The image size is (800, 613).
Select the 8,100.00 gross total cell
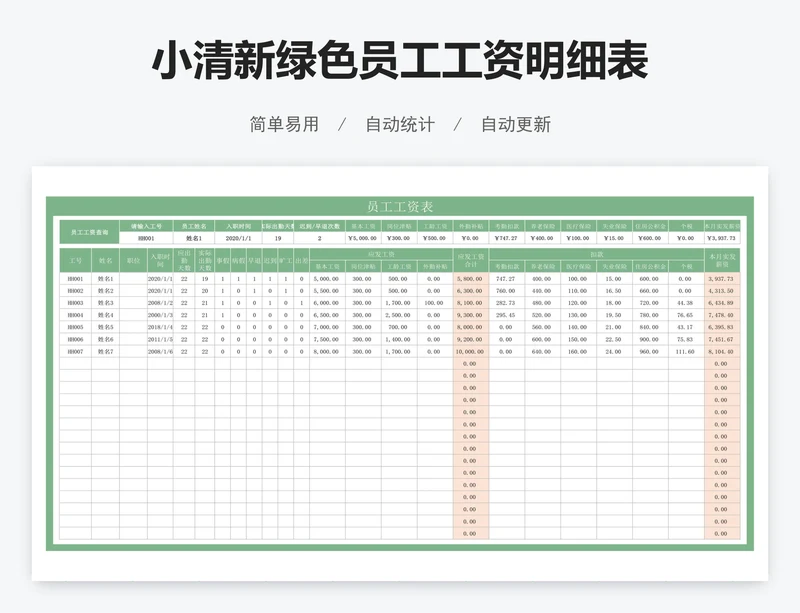(470, 303)
